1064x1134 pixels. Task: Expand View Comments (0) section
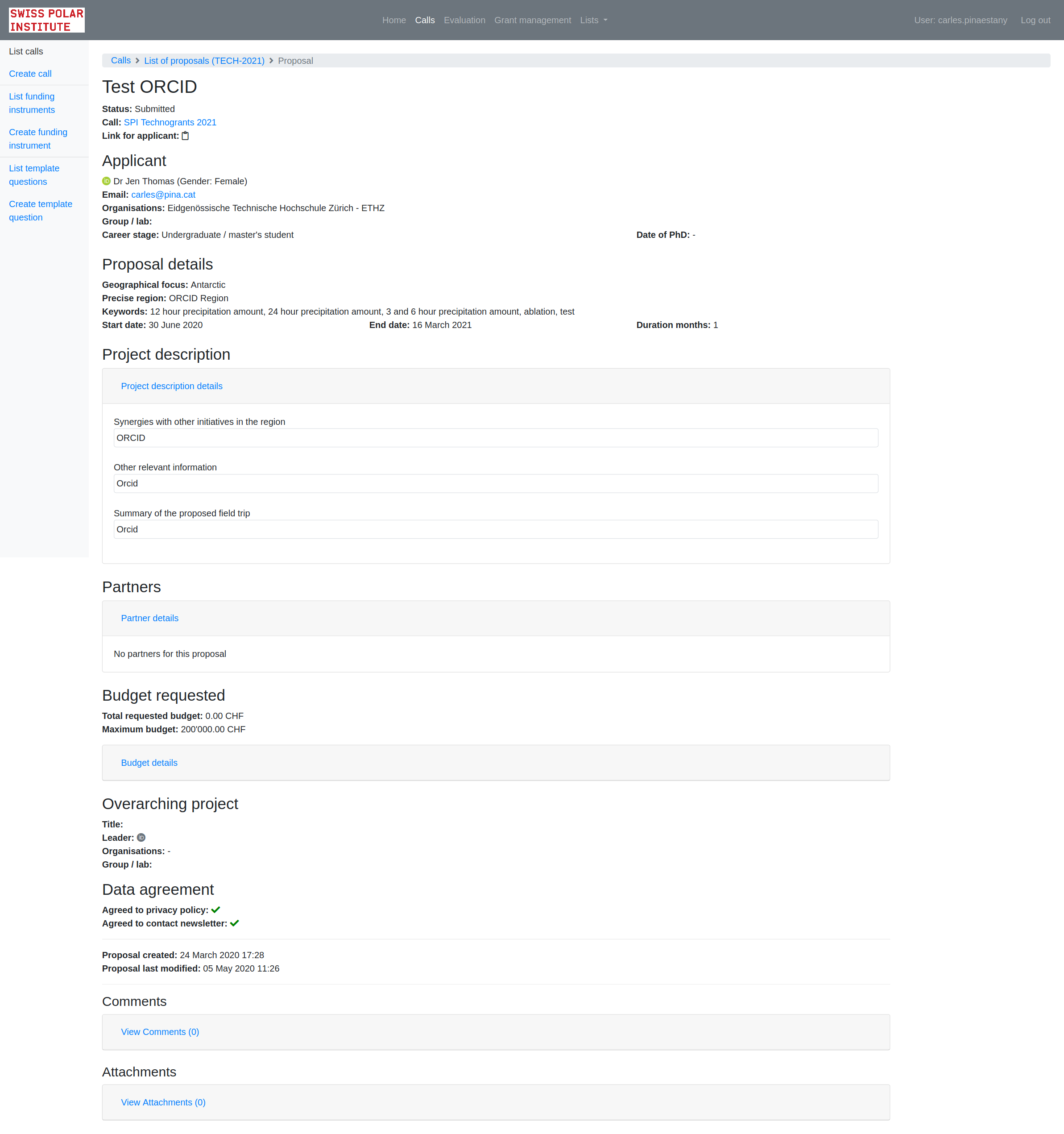(x=160, y=1032)
